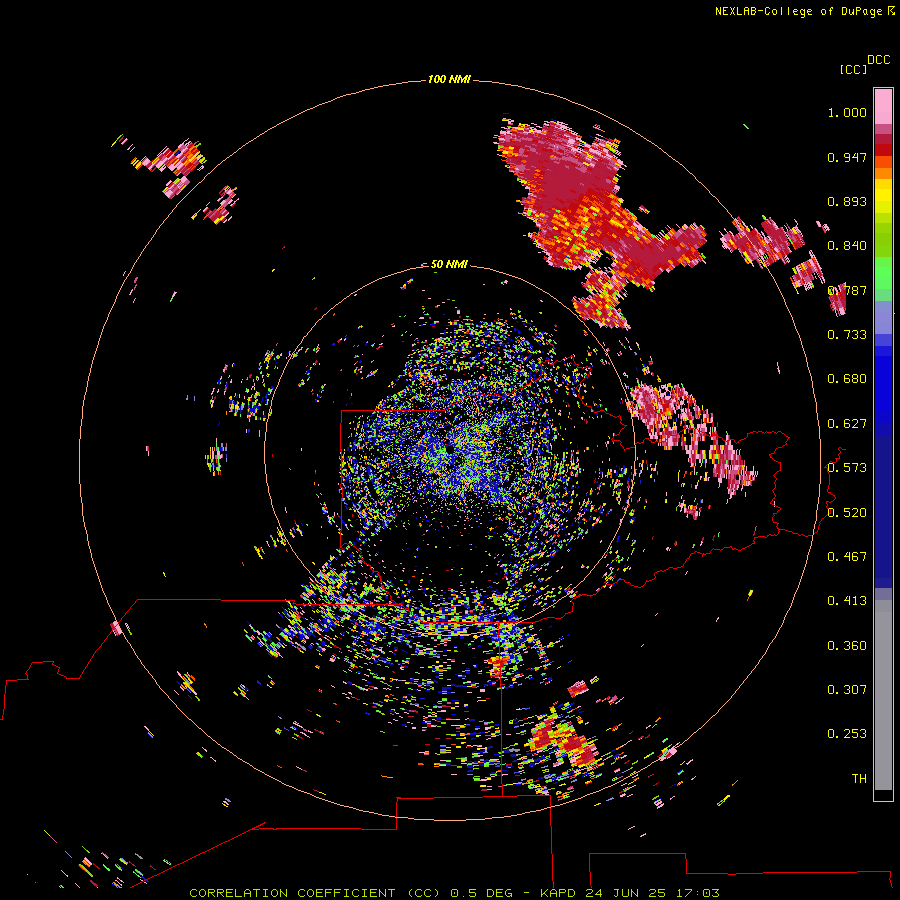Image resolution: width=900 pixels, height=900 pixels.
Task: Click the NEXLAB-College of DuPage label
Action: point(798,11)
